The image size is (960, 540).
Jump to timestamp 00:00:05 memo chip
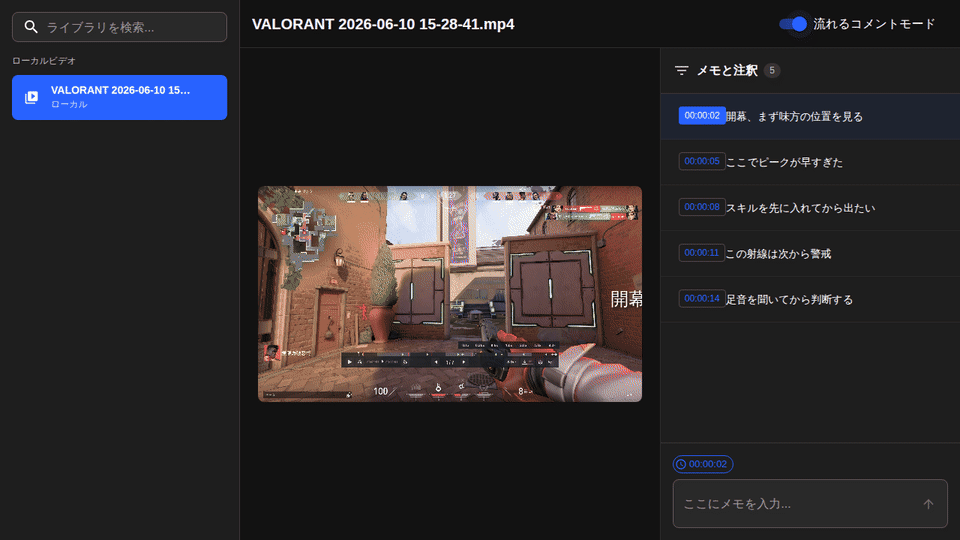click(x=702, y=161)
